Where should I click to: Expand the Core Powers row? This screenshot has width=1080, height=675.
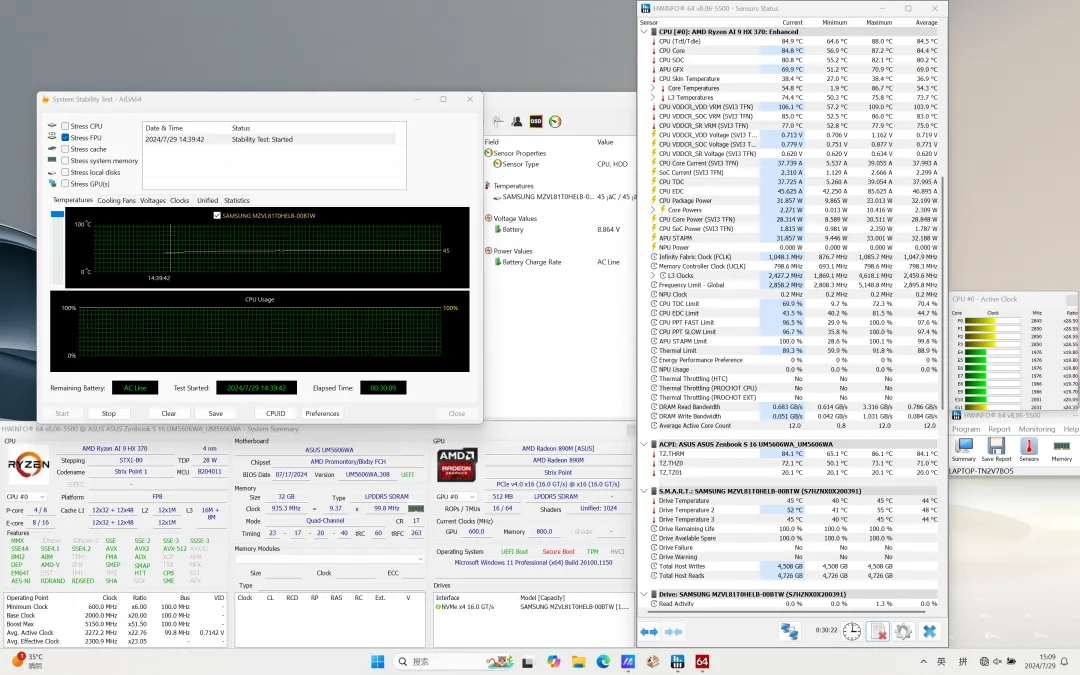[x=653, y=210]
